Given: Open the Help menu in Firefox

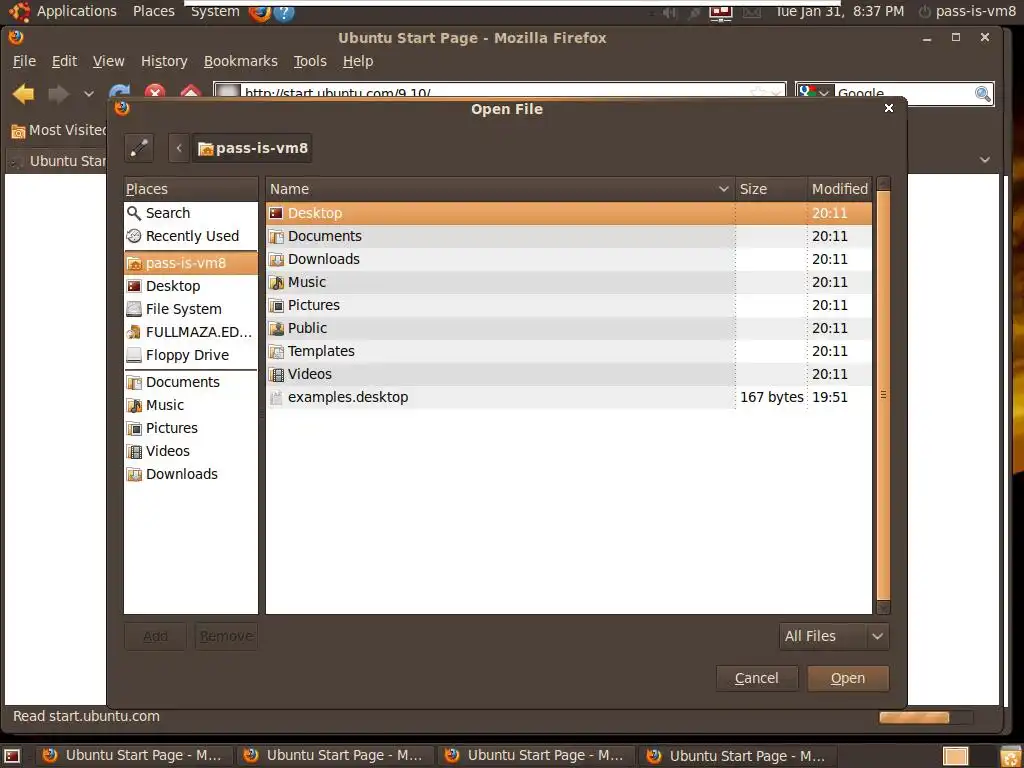Looking at the screenshot, I should point(358,61).
